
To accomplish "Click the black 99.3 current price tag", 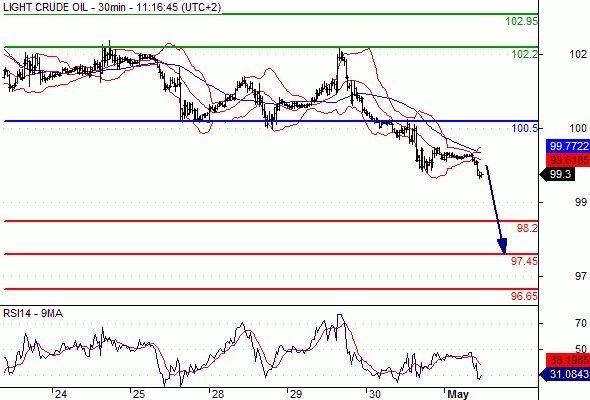I will [x=557, y=174].
